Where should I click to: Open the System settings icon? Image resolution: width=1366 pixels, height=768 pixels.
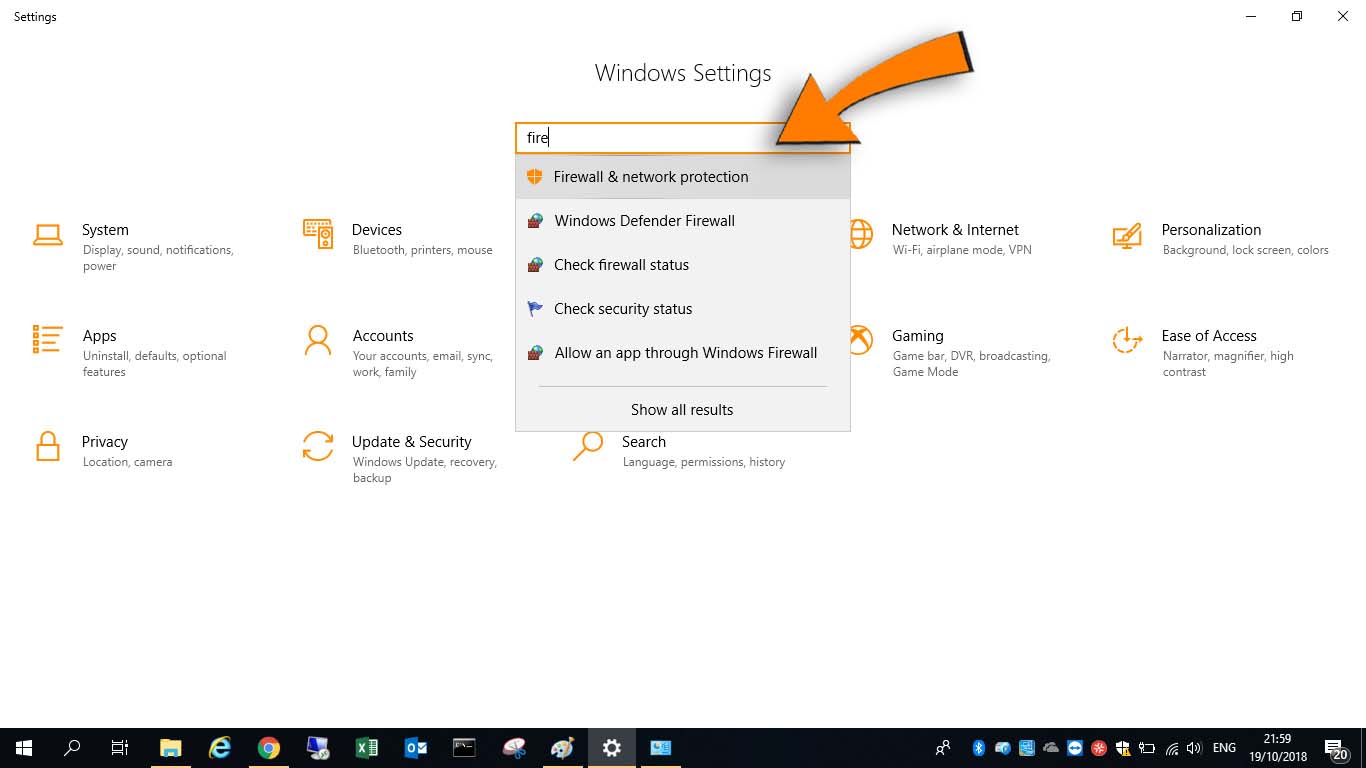tap(47, 235)
